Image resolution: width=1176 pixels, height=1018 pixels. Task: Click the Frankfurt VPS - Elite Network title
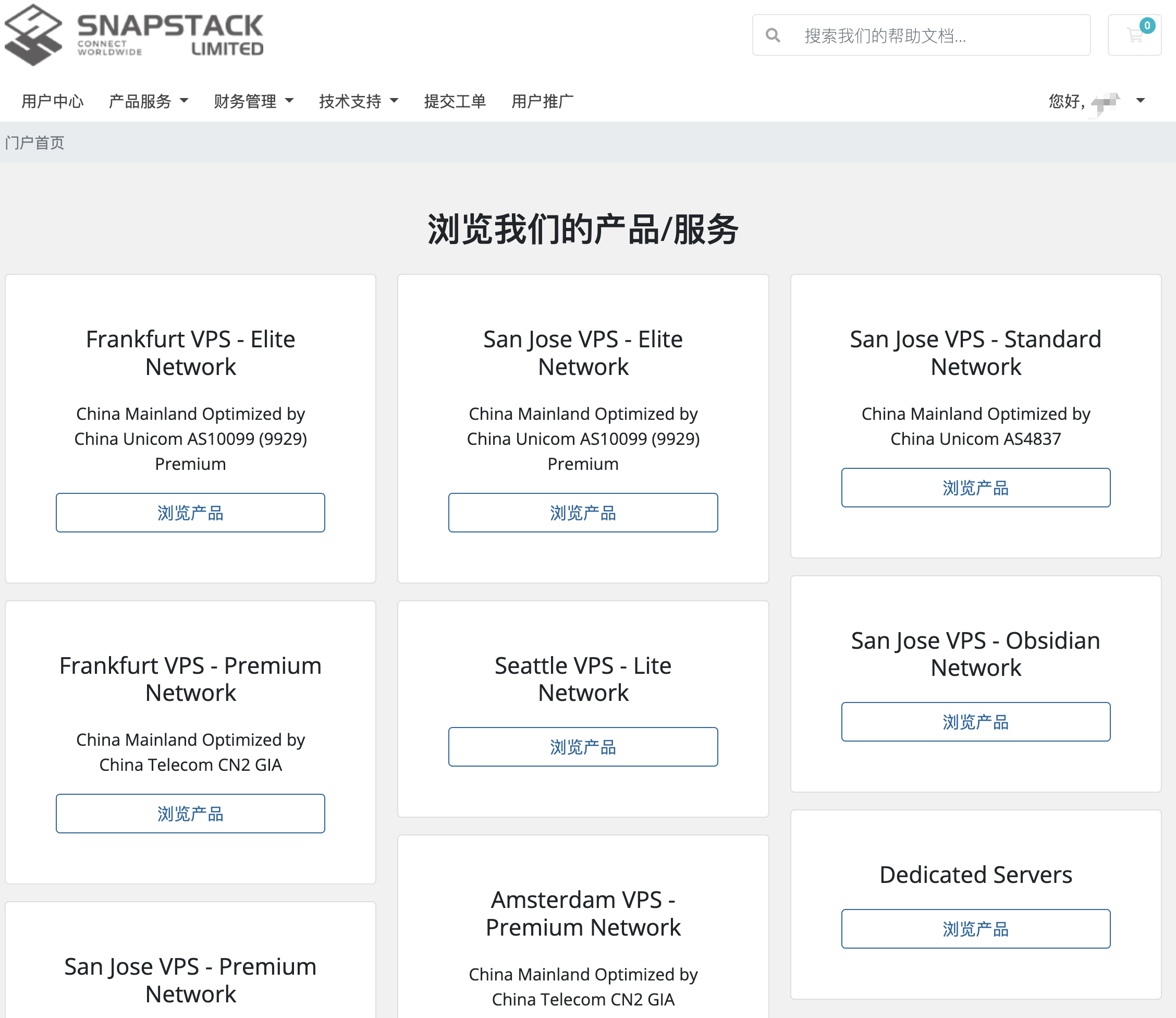coord(190,353)
